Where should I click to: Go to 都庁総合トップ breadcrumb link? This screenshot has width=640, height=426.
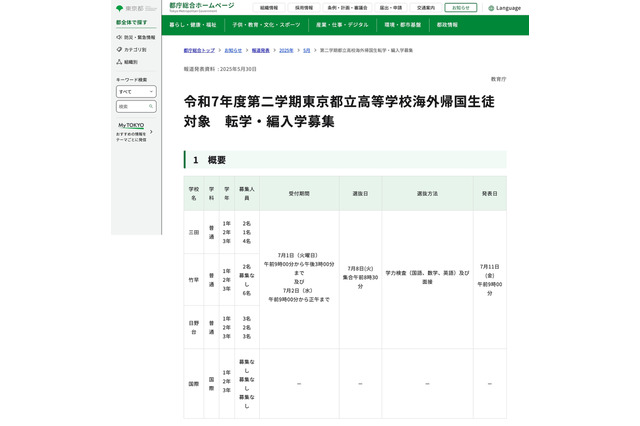pos(200,49)
